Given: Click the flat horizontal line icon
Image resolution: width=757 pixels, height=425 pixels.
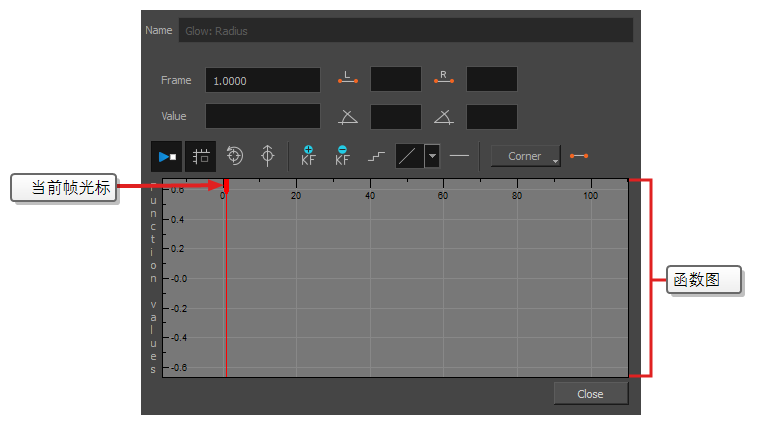Looking at the screenshot, I should (x=459, y=156).
